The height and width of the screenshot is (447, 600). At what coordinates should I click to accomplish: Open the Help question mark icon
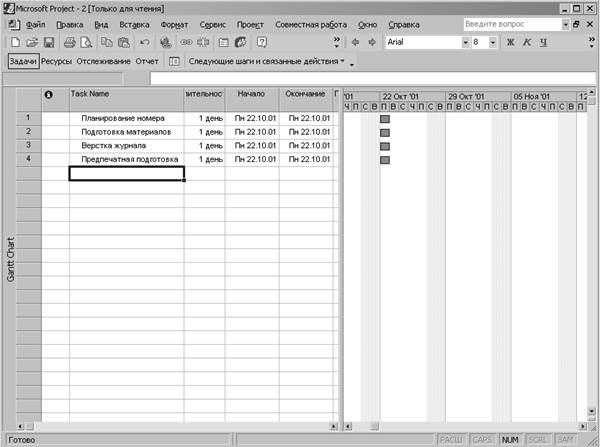[x=262, y=42]
